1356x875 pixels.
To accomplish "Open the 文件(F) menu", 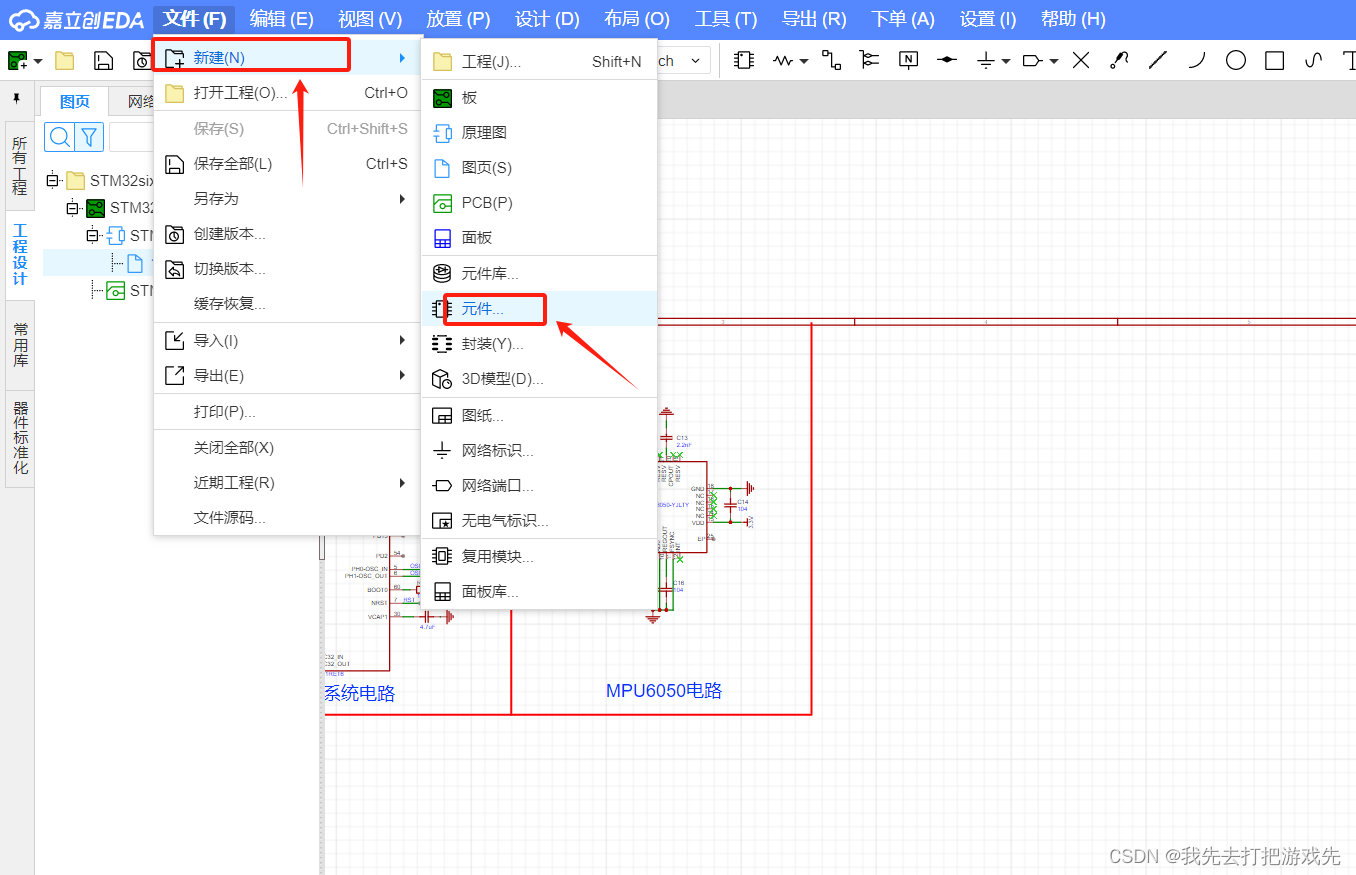I will 194,19.
